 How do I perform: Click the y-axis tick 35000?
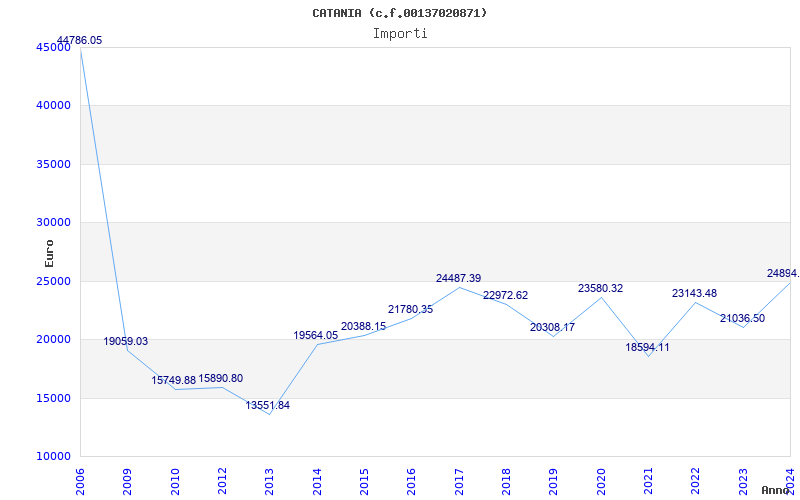click(x=53, y=164)
